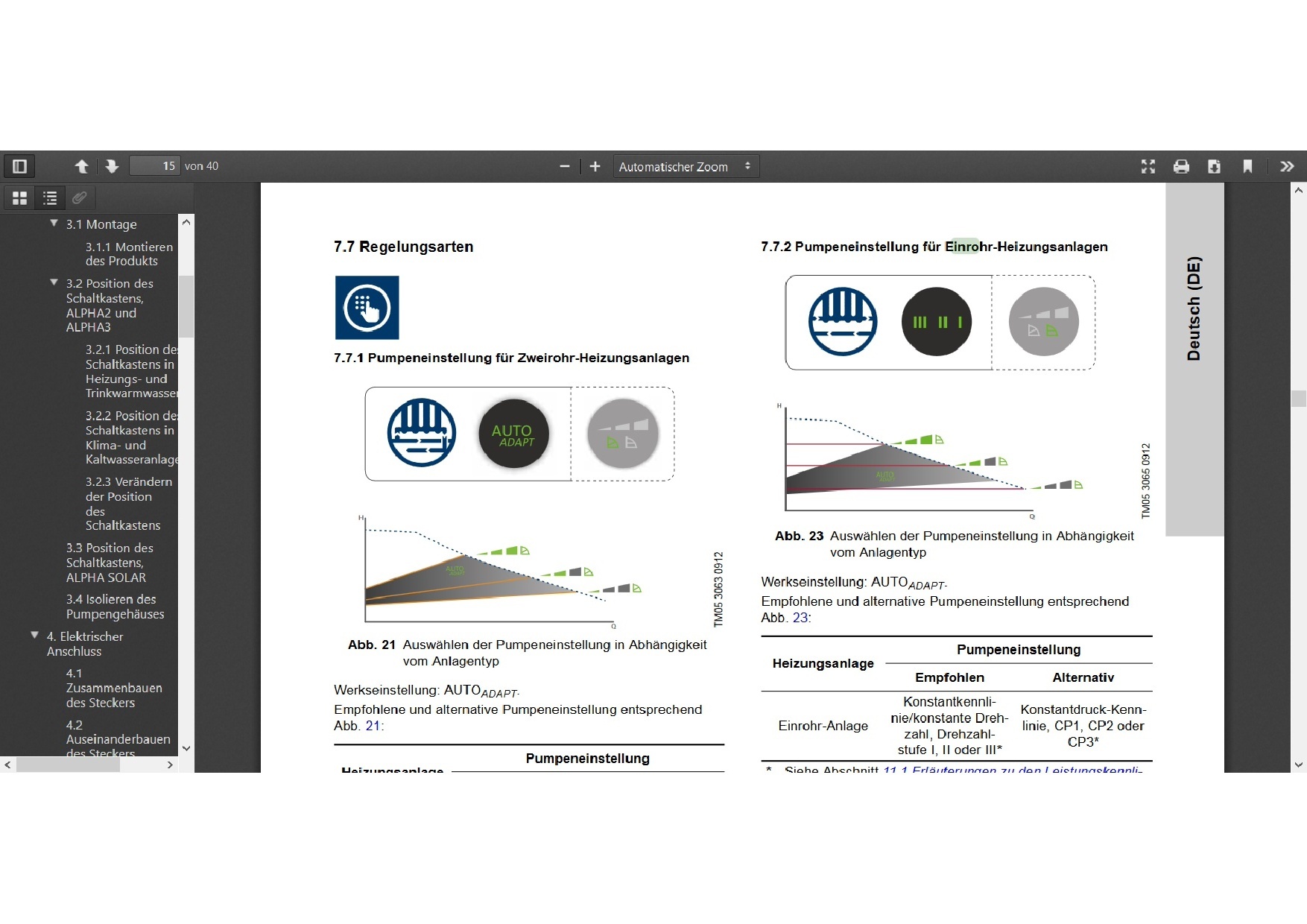This screenshot has height=924, width=1307.
Task: Show thumbnails view in sidebar
Action: tap(20, 197)
